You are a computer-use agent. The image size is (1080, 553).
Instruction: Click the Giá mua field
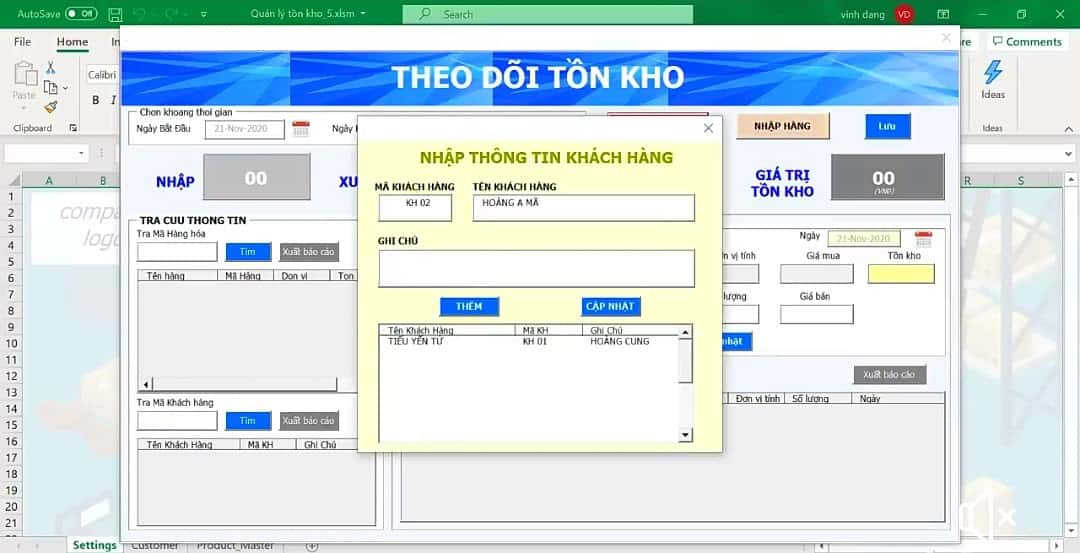[816, 274]
